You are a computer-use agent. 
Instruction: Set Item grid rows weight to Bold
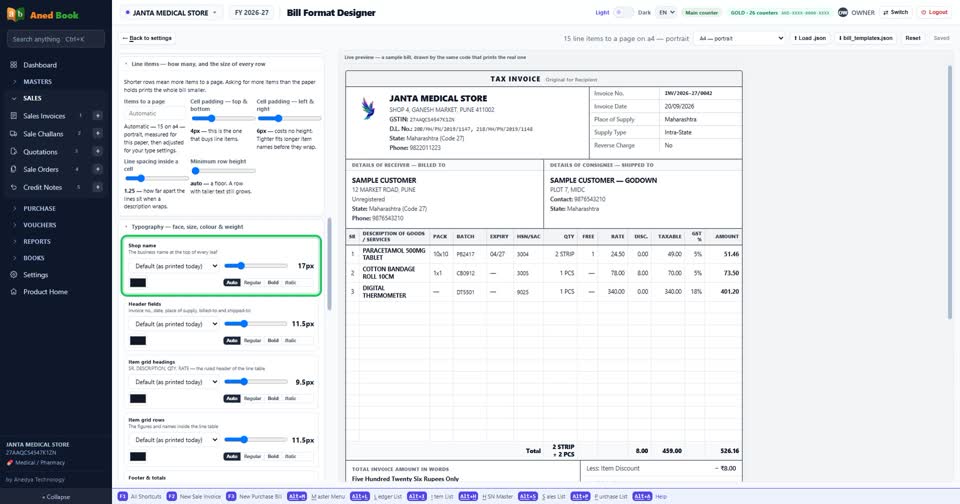click(x=273, y=456)
